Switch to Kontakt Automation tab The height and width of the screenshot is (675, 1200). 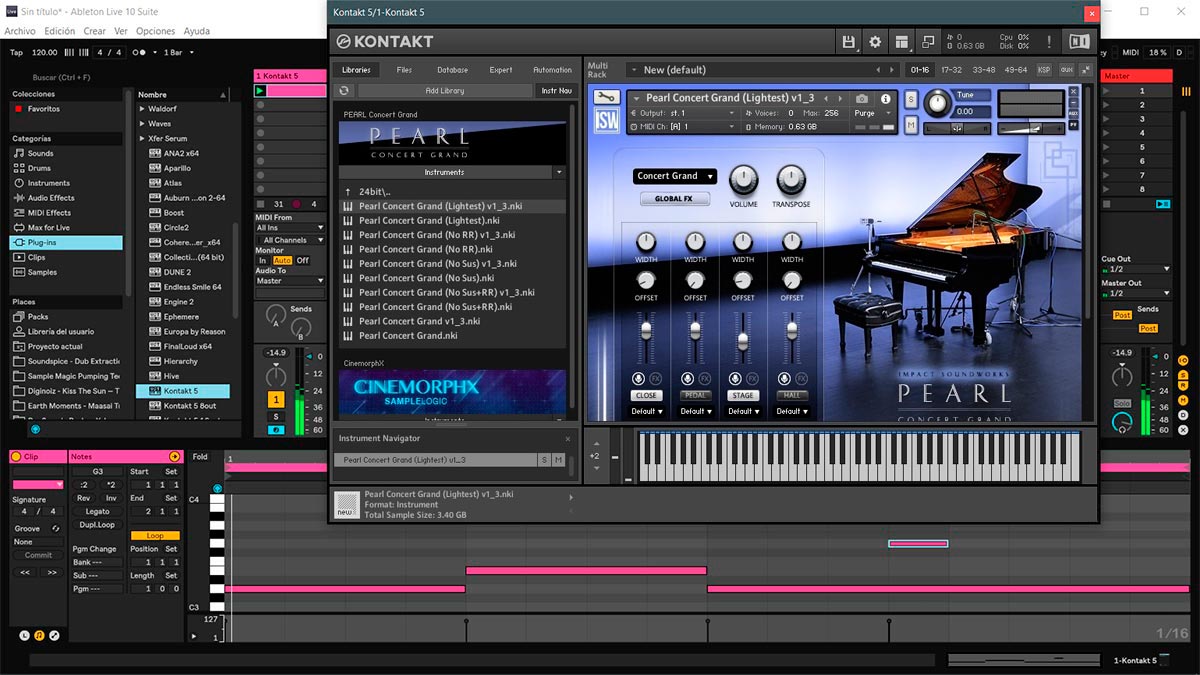(x=552, y=70)
